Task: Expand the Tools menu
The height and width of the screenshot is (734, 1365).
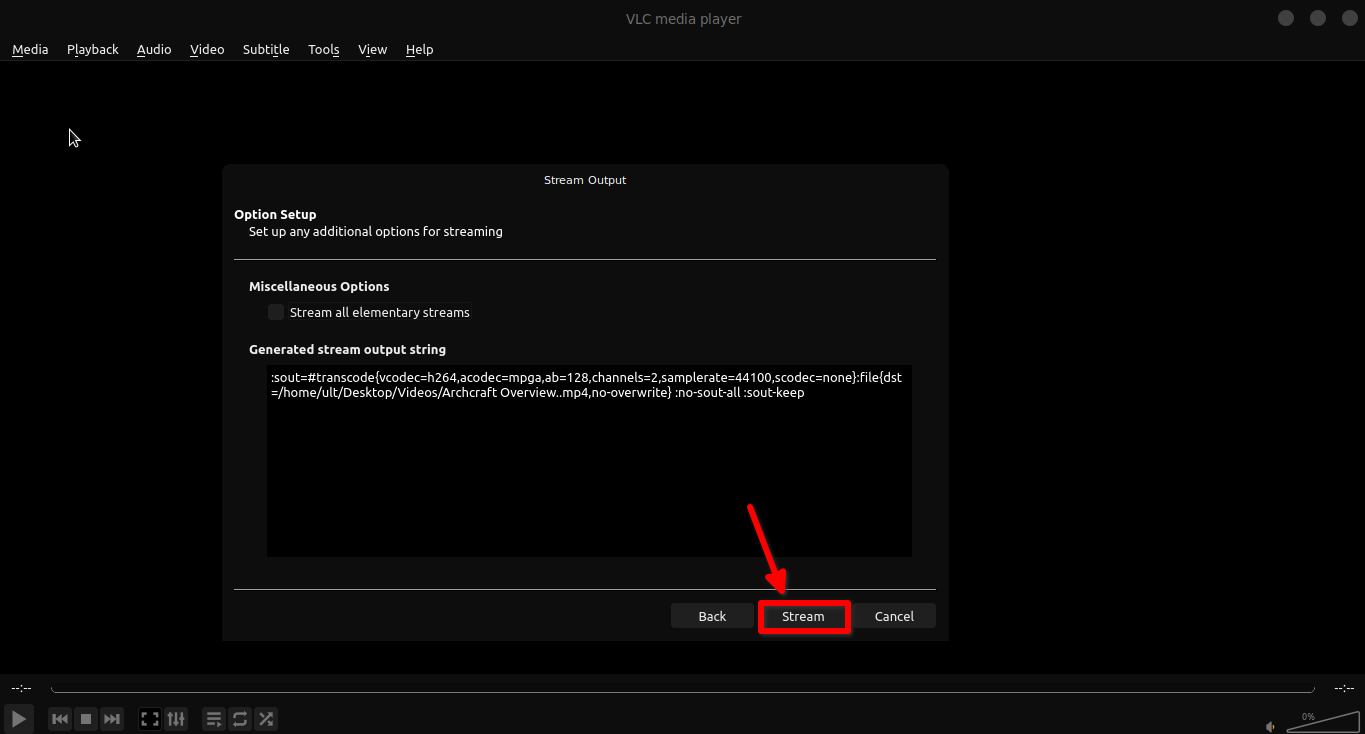Action: click(324, 49)
